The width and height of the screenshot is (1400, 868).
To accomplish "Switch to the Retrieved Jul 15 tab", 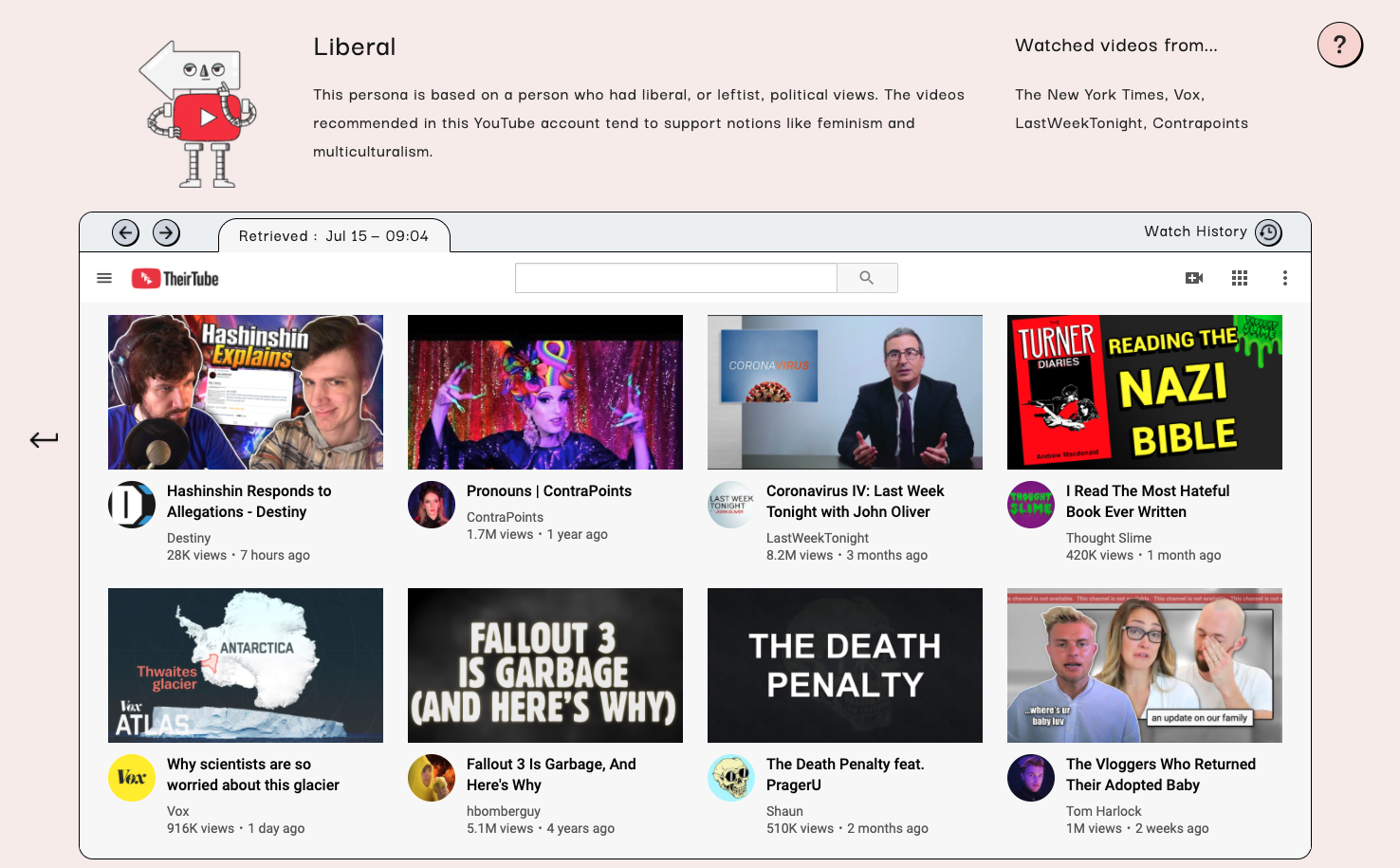I will coord(334,235).
